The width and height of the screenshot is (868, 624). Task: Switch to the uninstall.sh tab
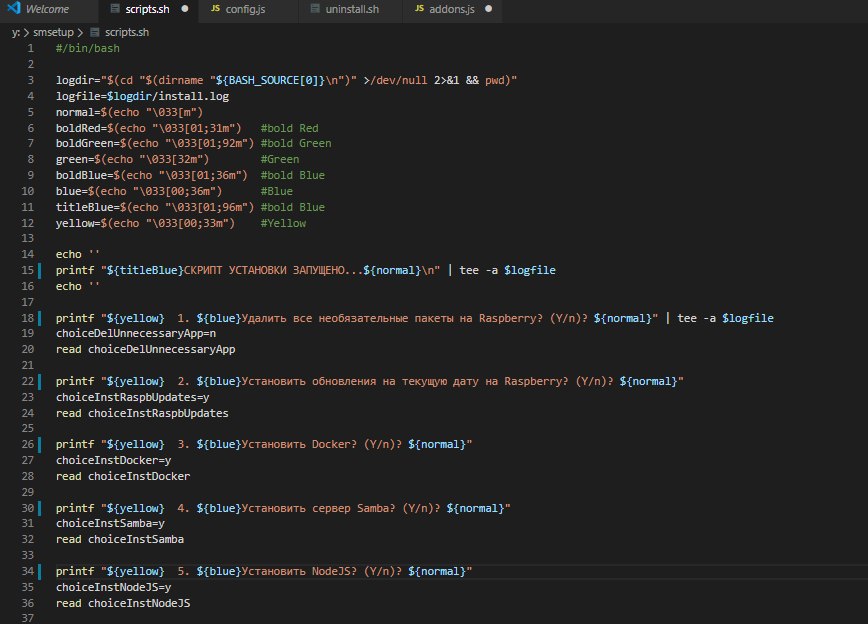tap(353, 10)
